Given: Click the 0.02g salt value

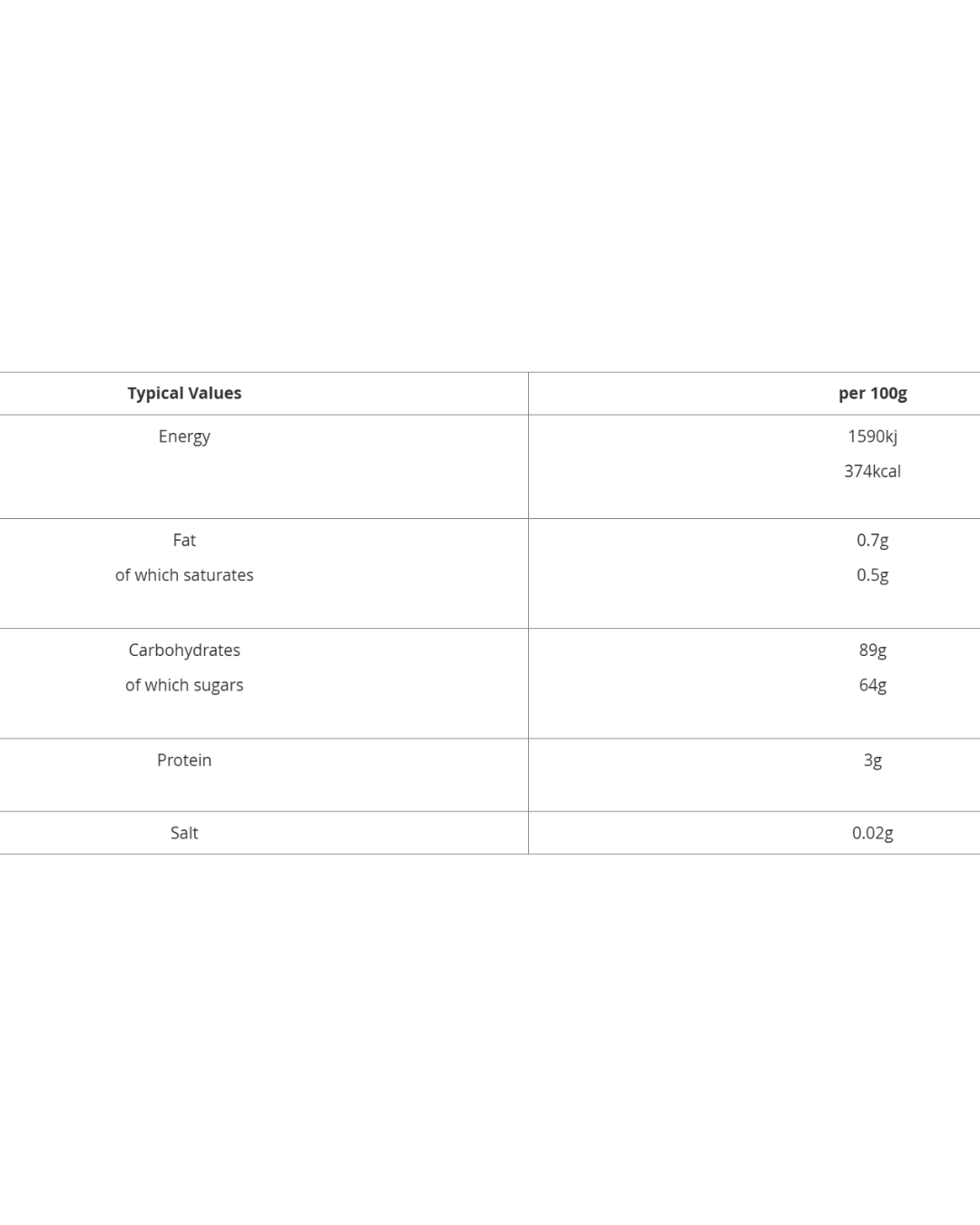Looking at the screenshot, I should [x=872, y=833].
